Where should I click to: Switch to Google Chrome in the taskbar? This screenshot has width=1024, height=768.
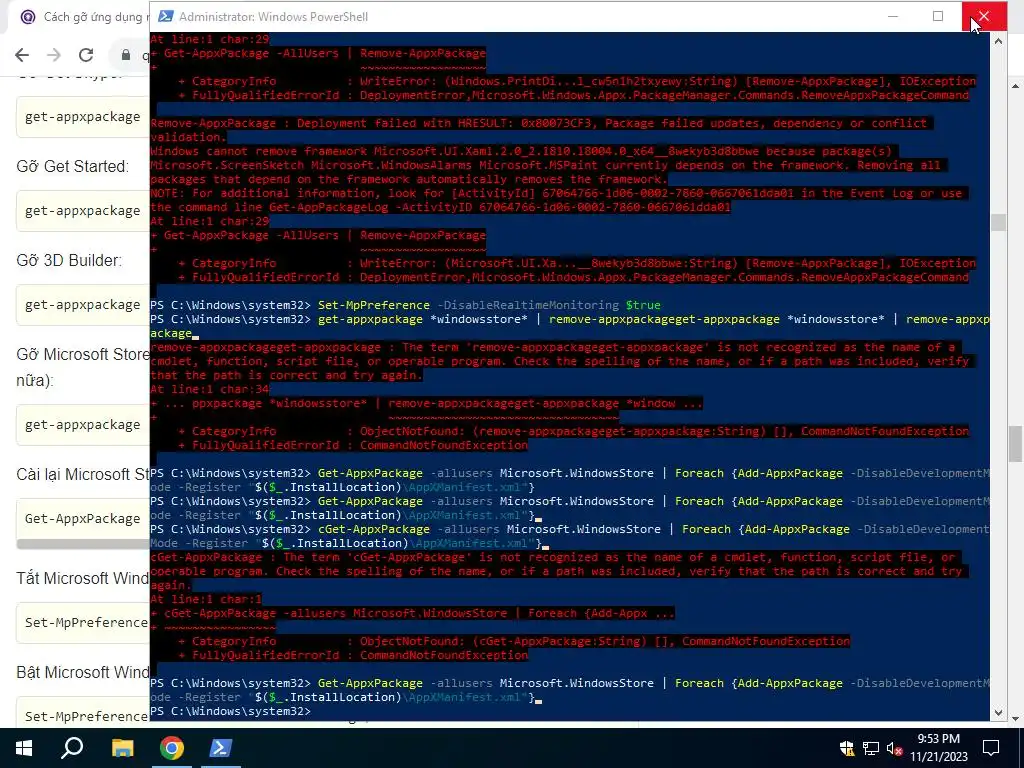[x=171, y=748]
